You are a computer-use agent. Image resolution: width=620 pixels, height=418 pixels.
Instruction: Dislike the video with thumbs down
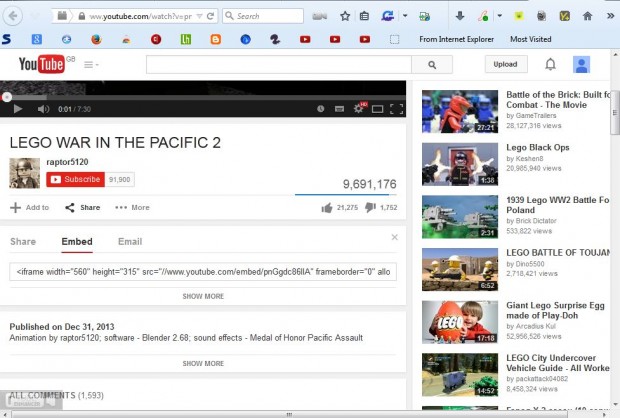pos(370,207)
